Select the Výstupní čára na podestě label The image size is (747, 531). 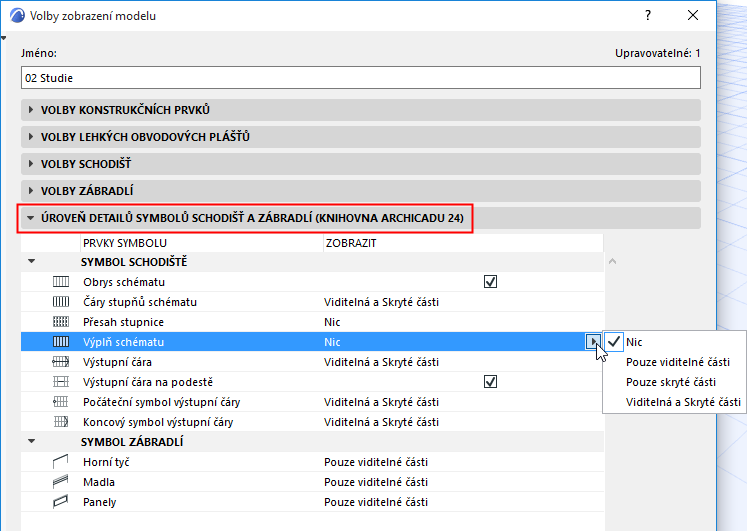coord(148,382)
